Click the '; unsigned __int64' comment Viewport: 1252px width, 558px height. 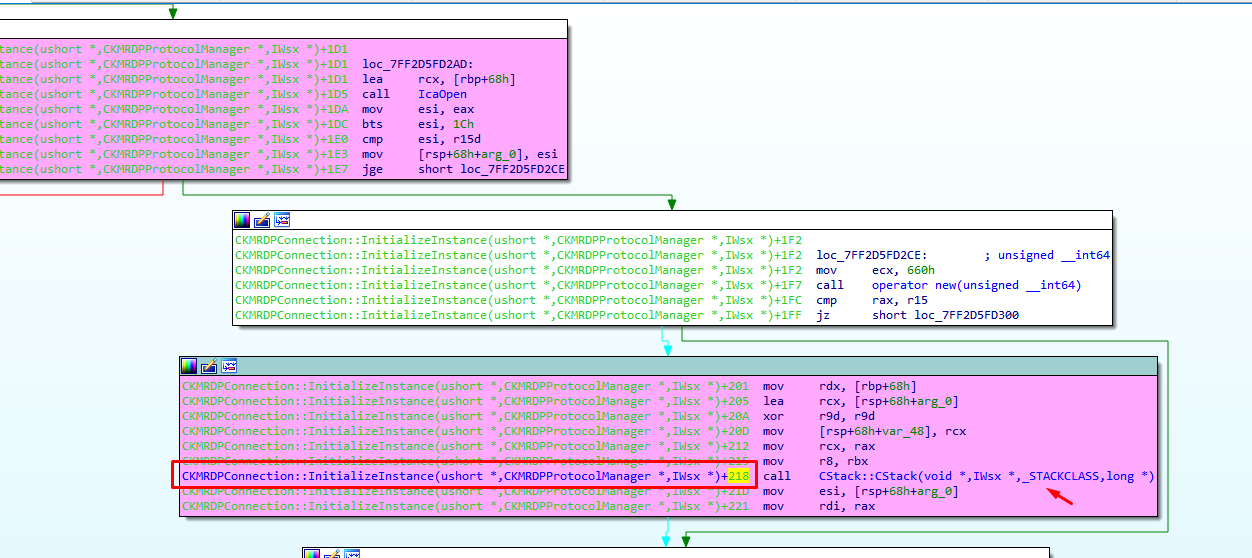click(1047, 255)
